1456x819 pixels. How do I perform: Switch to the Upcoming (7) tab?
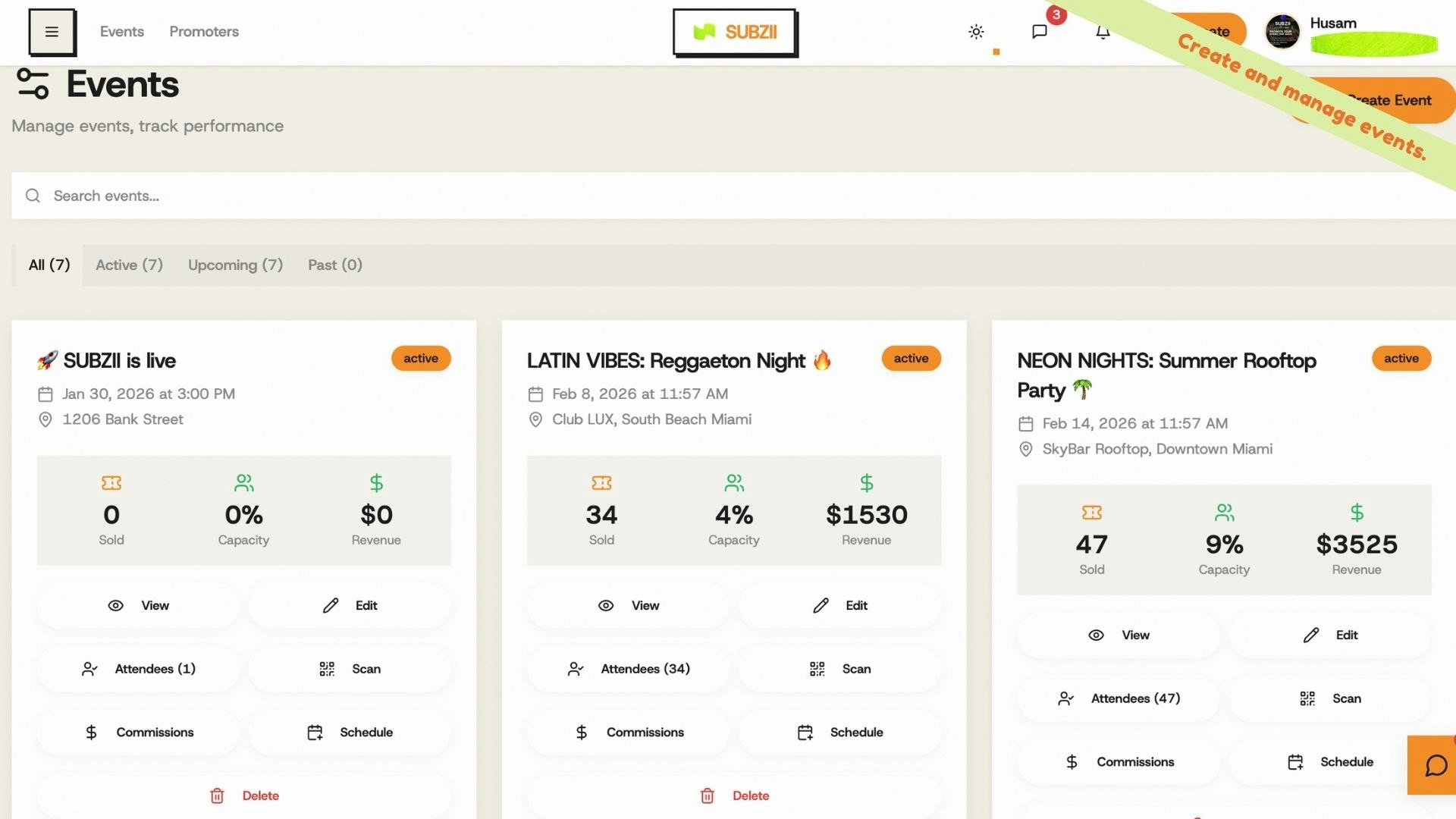[x=235, y=265]
